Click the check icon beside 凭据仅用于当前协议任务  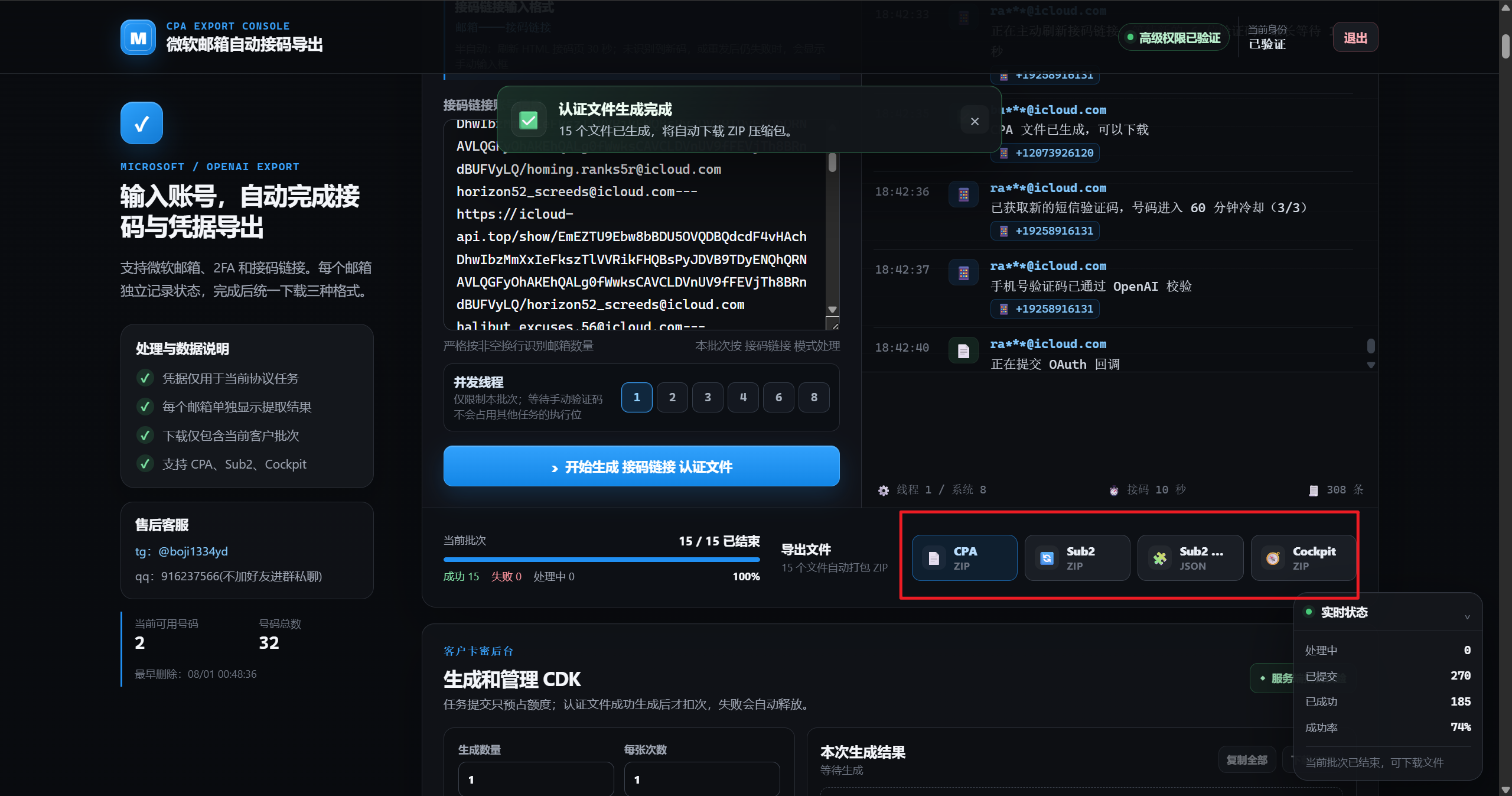click(x=145, y=378)
